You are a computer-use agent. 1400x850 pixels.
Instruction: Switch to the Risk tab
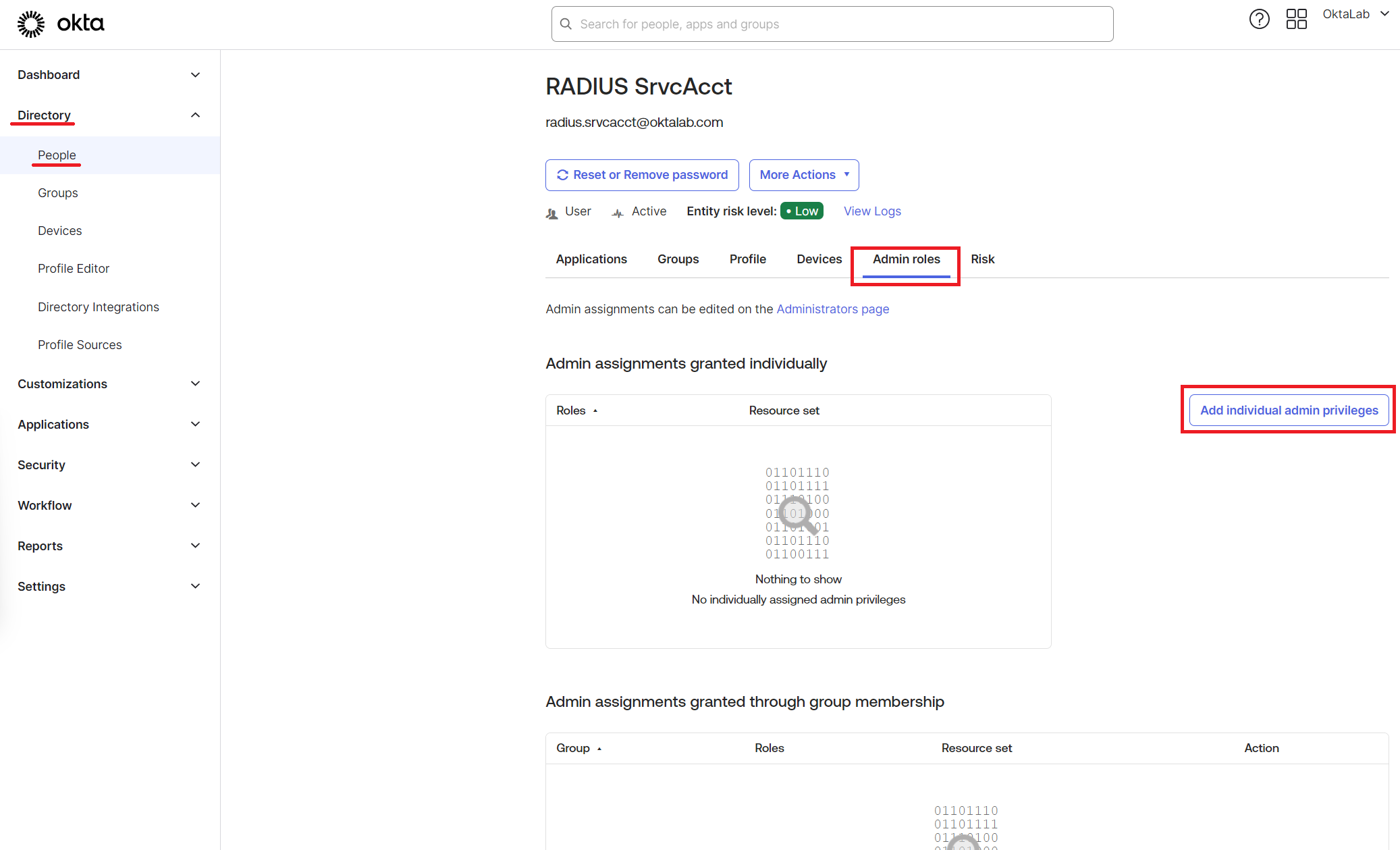pyautogui.click(x=982, y=259)
